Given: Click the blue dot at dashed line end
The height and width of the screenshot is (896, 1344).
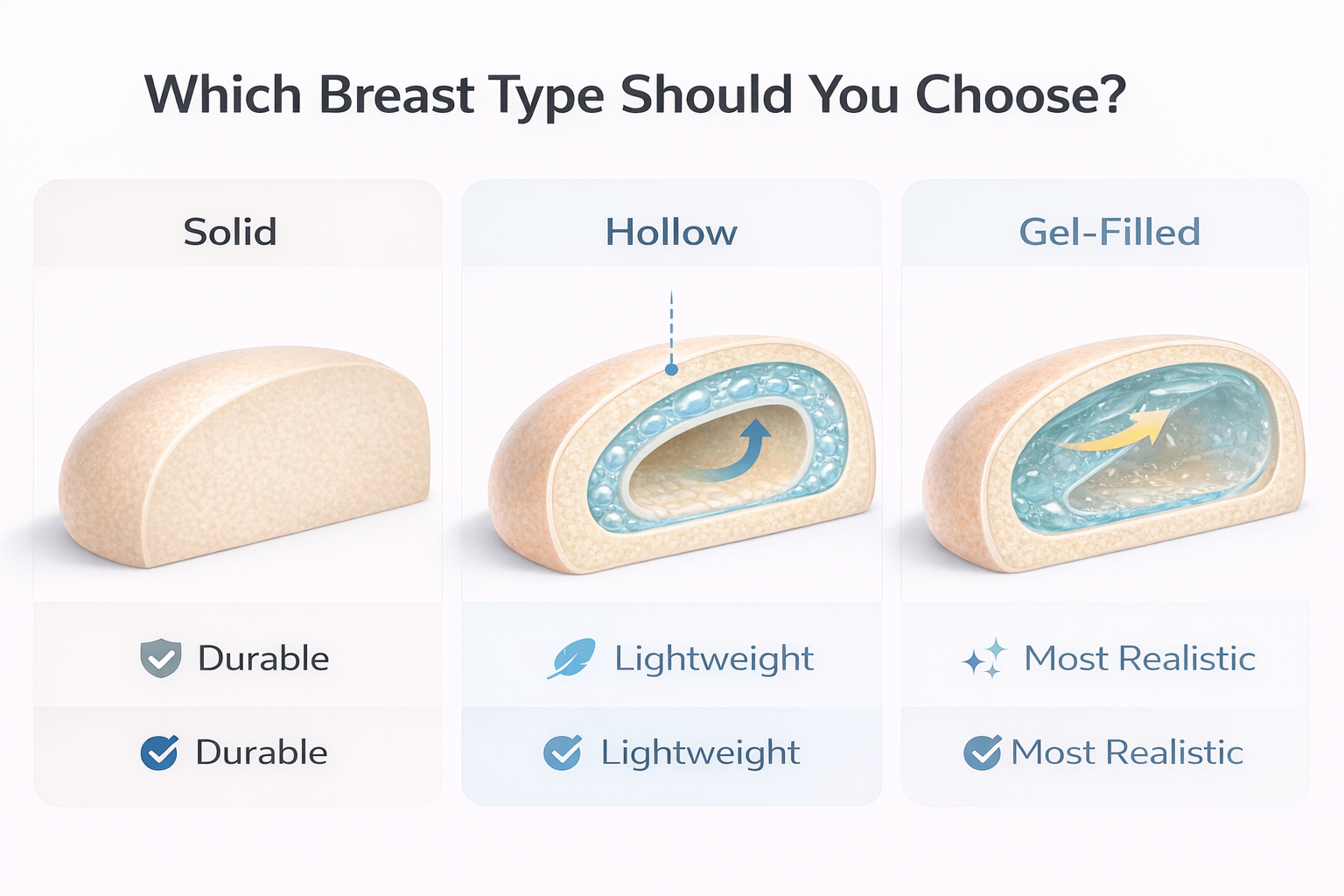Looking at the screenshot, I should 671,369.
